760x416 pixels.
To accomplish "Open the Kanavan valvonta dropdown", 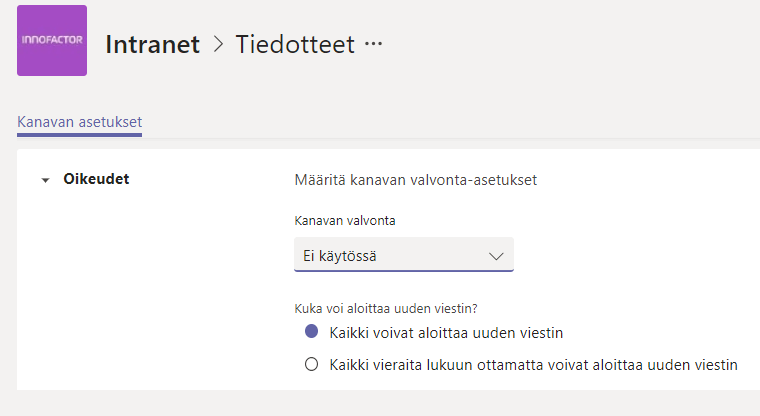I will 403,255.
